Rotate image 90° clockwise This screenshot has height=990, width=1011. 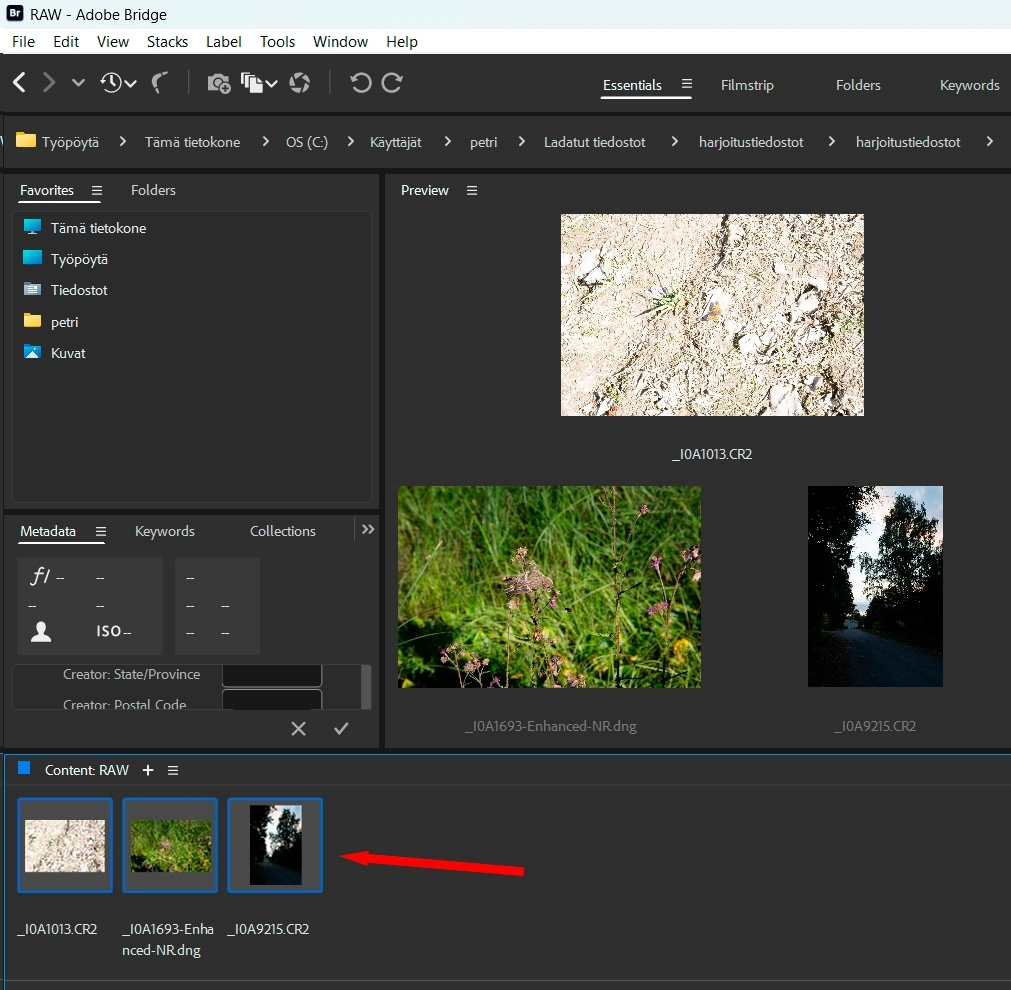click(392, 83)
